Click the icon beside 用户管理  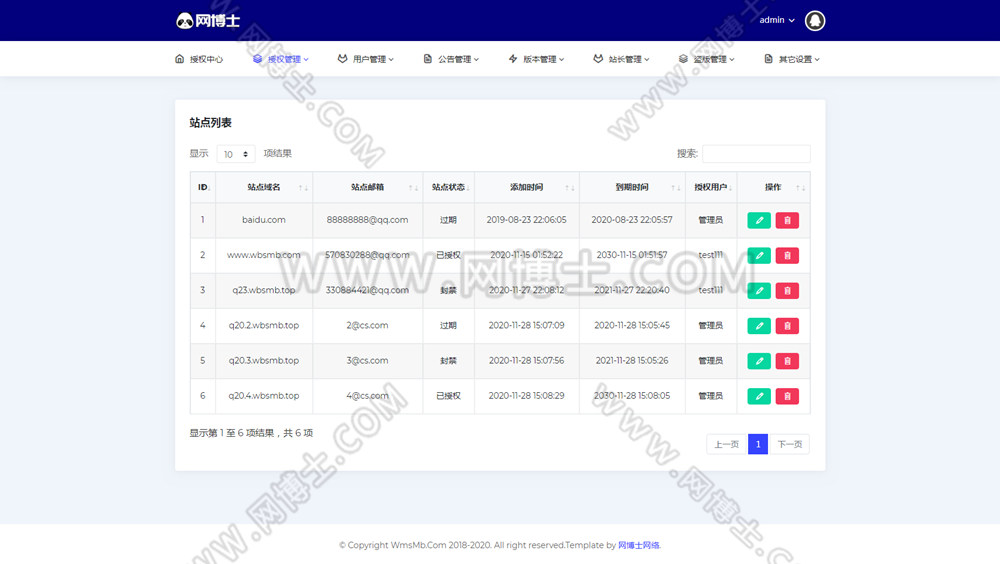pos(342,59)
